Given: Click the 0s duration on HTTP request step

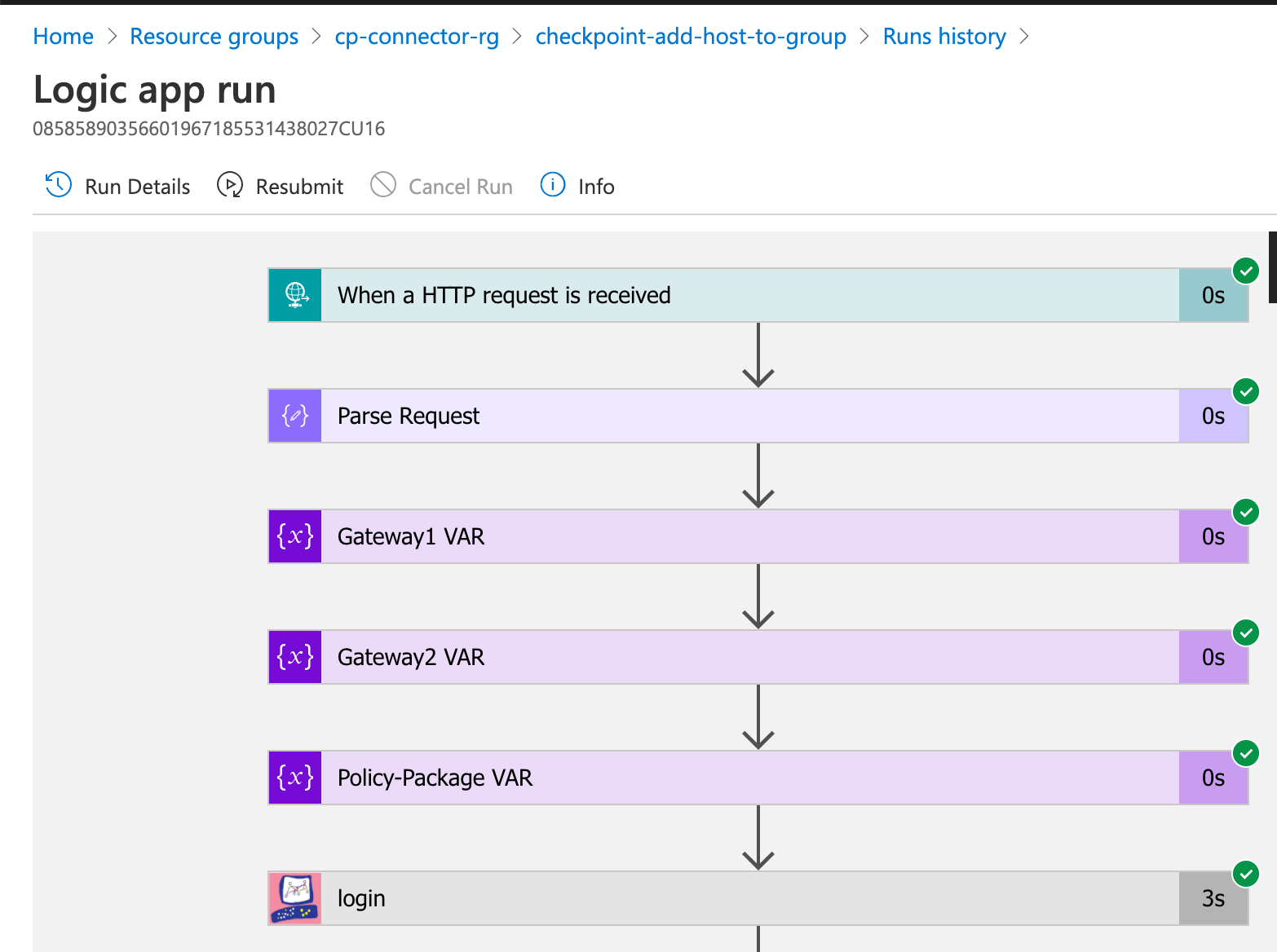Looking at the screenshot, I should pos(1213,295).
